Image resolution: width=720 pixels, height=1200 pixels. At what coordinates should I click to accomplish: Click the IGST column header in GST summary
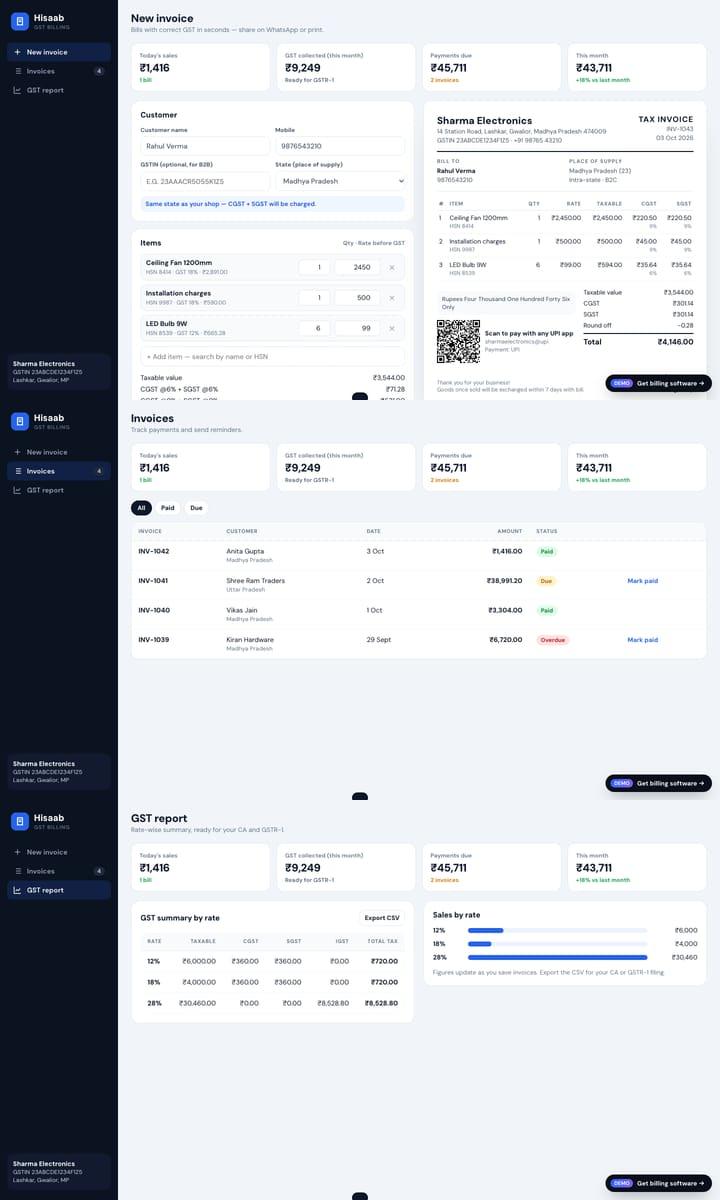coord(342,941)
